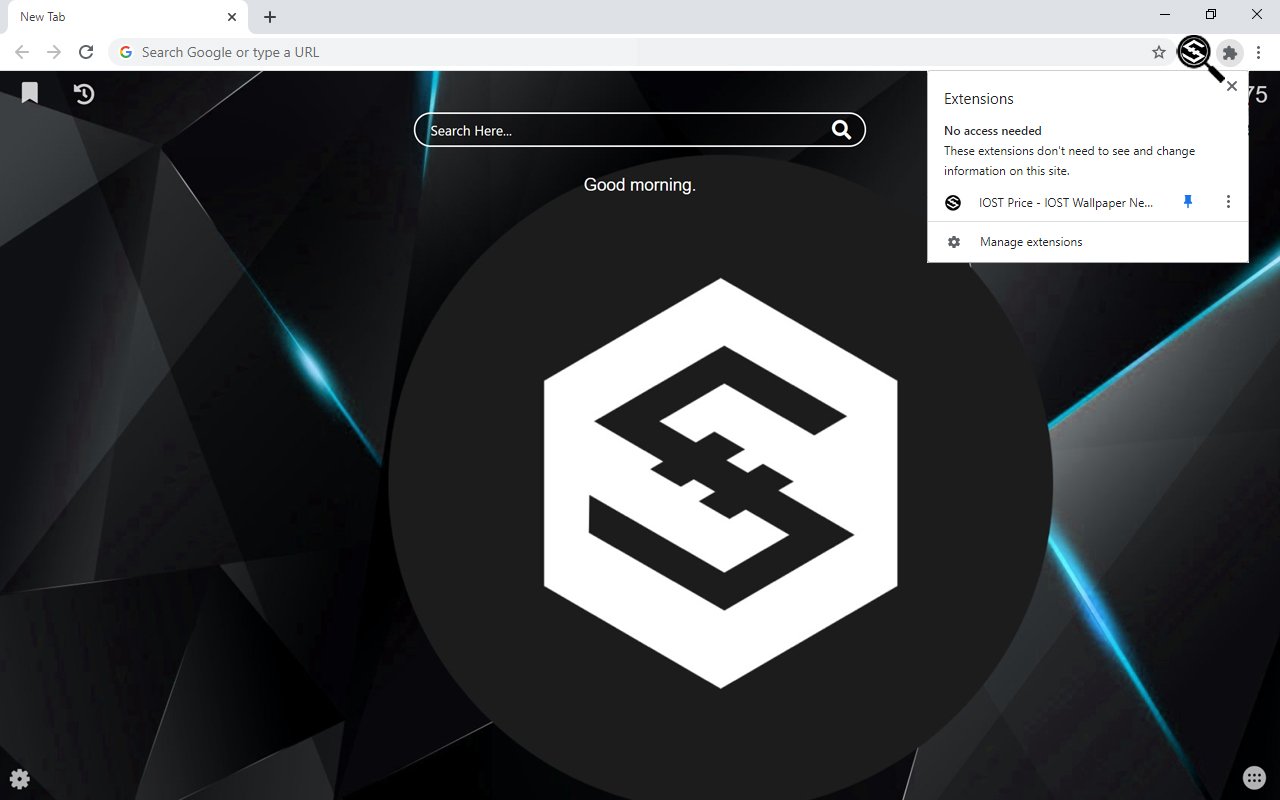1280x800 pixels.
Task: Unpin the IOST Price extension
Action: 1188,202
